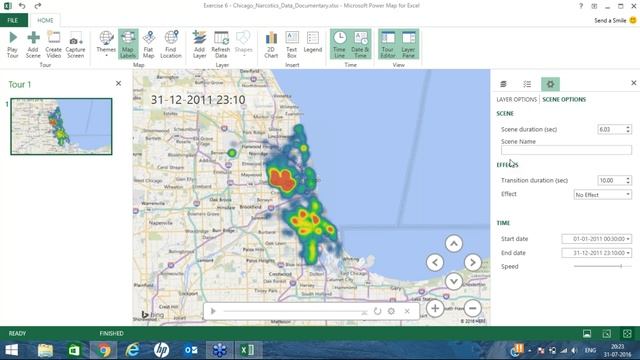This screenshot has width=640, height=360.
Task: Click the timeline progress slider
Action: click(295, 311)
